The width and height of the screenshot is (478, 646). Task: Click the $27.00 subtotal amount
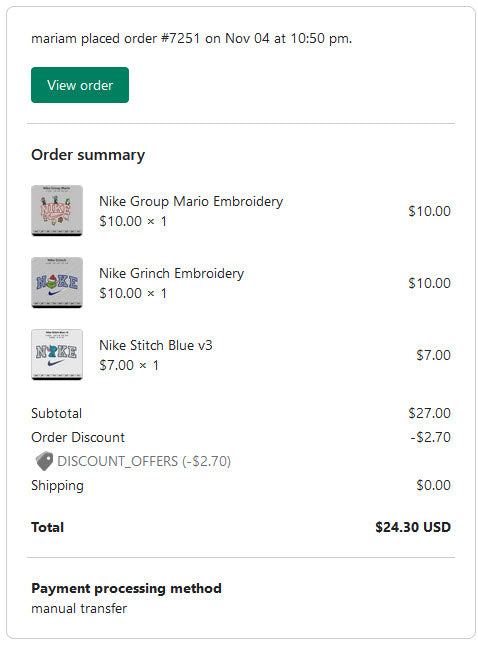tap(429, 413)
